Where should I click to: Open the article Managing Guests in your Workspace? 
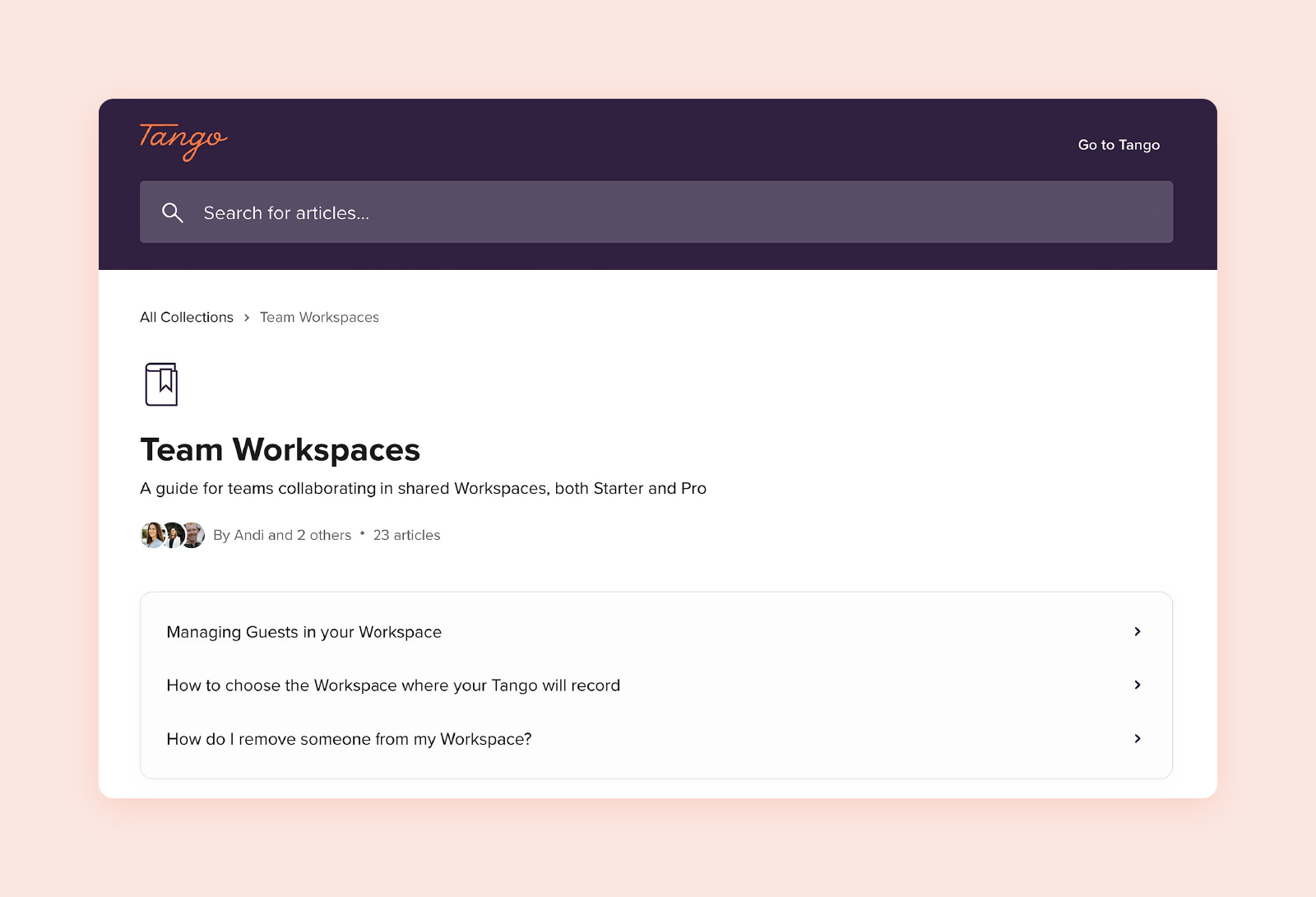(x=304, y=631)
